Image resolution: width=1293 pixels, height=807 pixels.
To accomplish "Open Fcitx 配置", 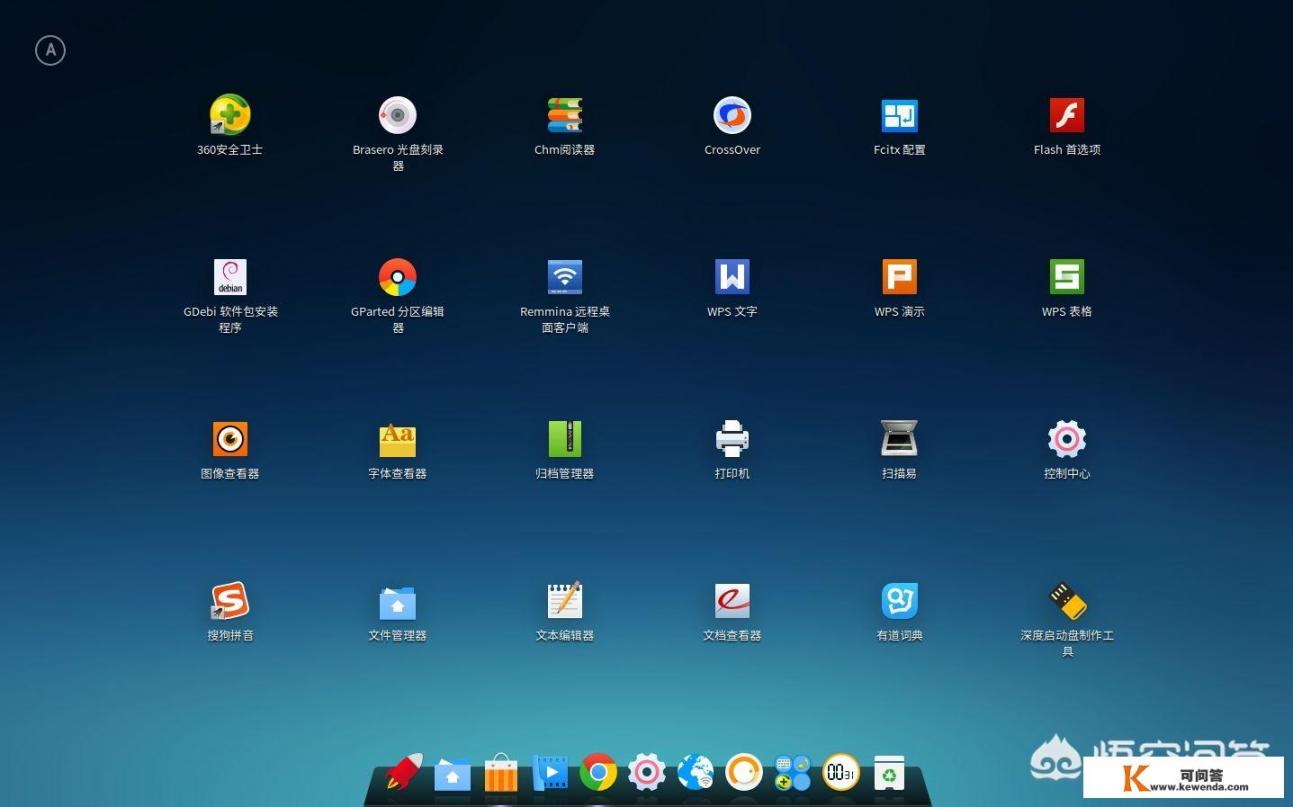I will coord(899,116).
